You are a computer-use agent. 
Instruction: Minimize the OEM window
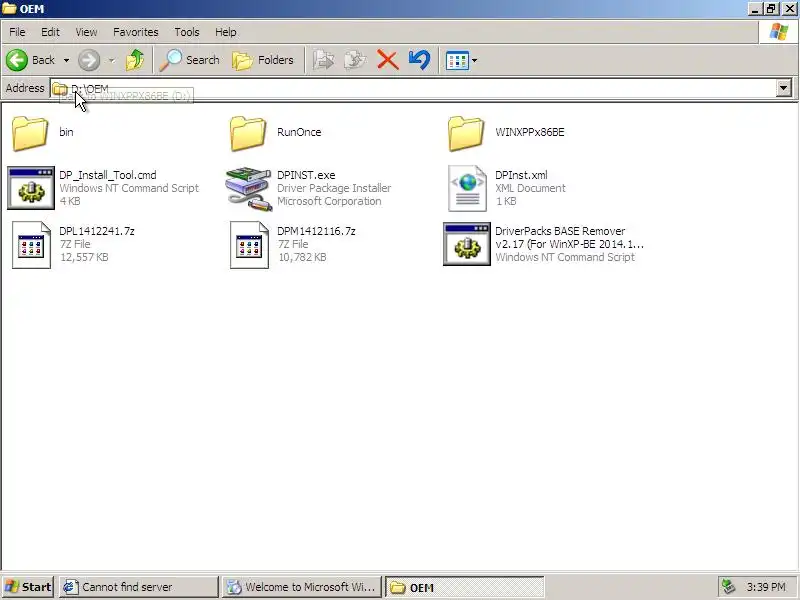click(x=755, y=9)
